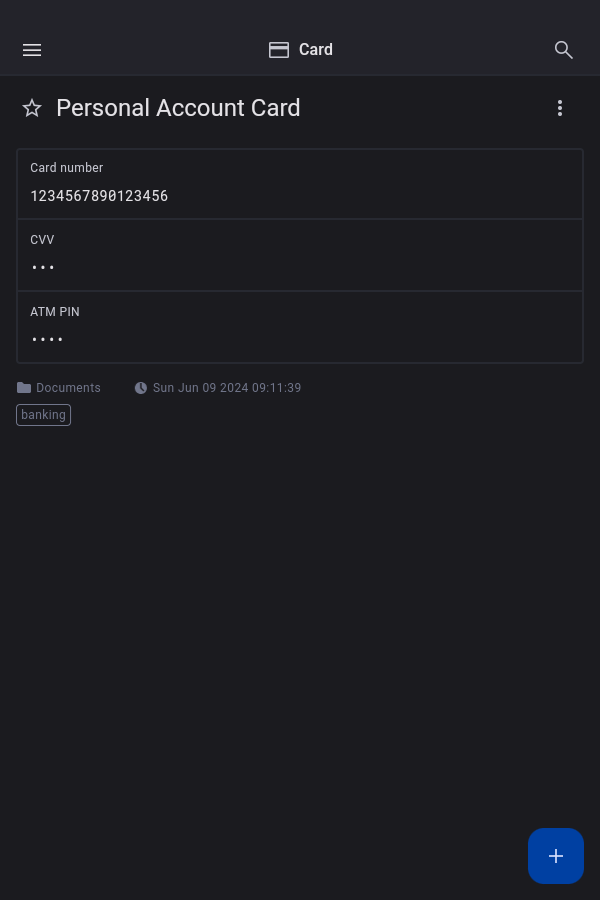Click the Sun Jun 09 2024 timestamp
Viewport: 600px width, 900px height.
pyautogui.click(x=227, y=388)
